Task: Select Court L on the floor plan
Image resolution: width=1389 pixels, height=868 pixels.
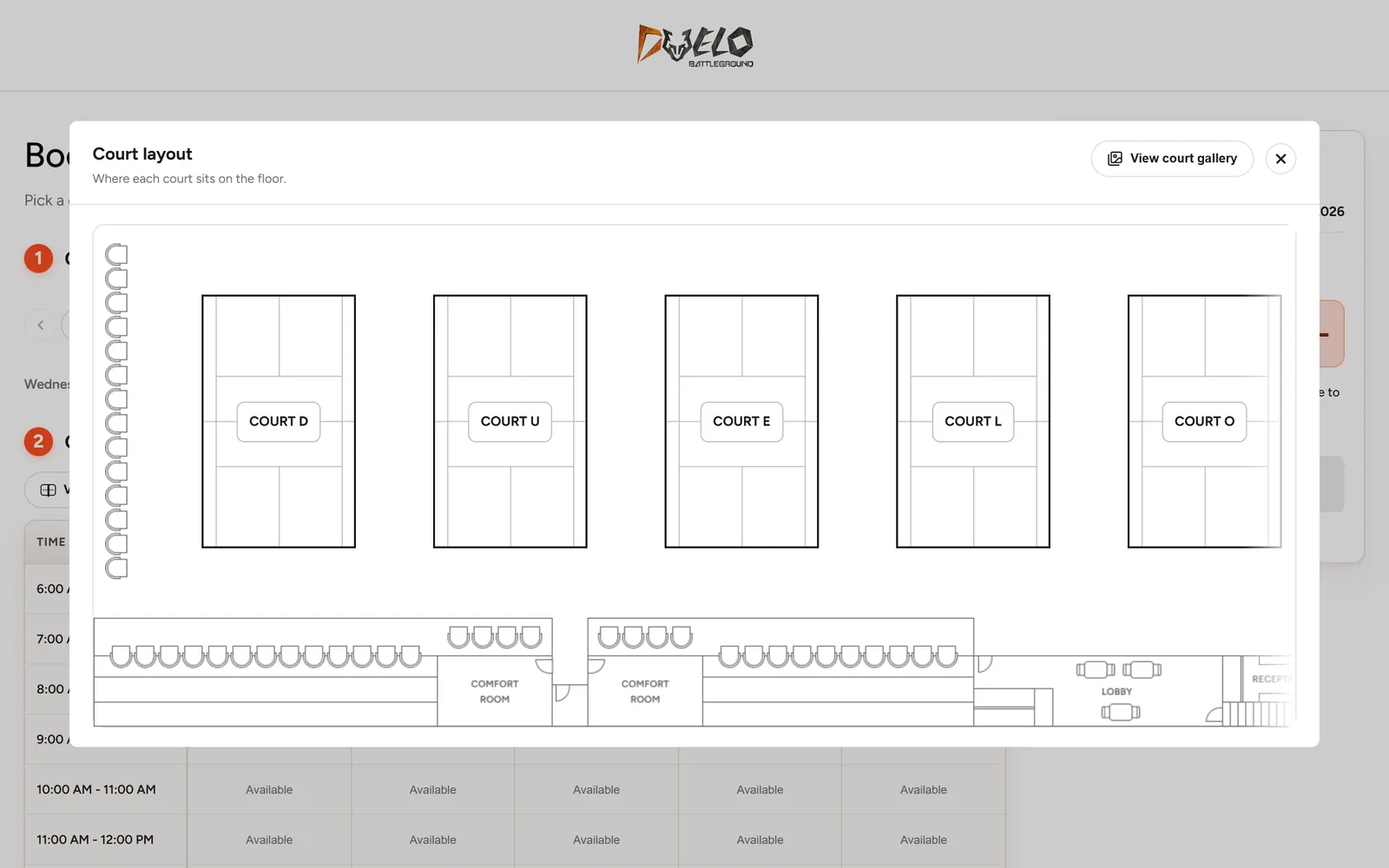Action: pyautogui.click(x=973, y=422)
